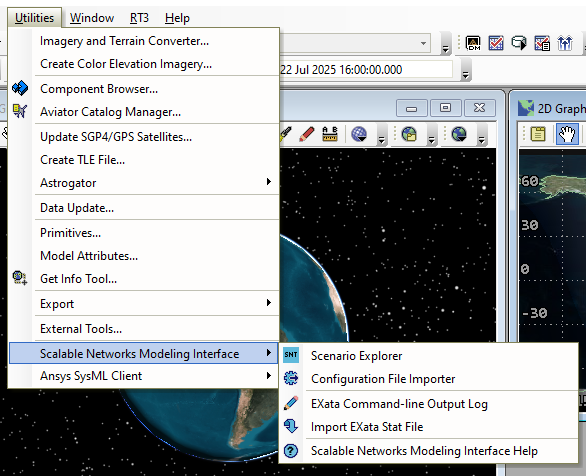
Task: Expand the Astrogator submenu arrow
Action: click(268, 182)
